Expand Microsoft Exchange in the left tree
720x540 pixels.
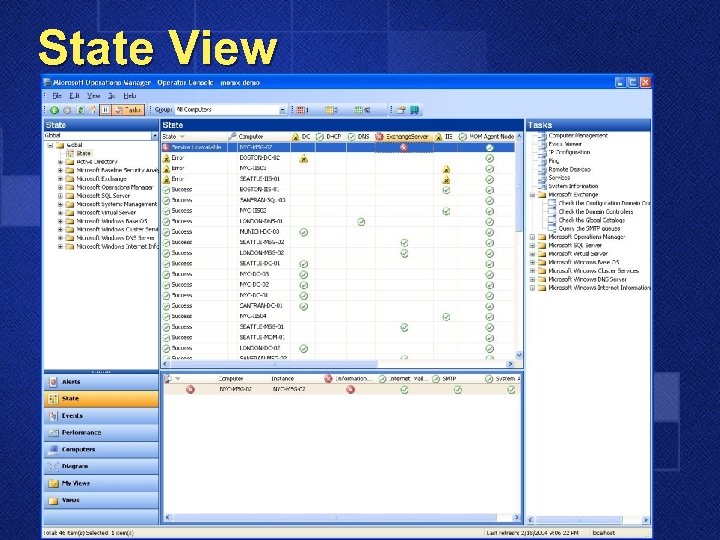click(60, 179)
